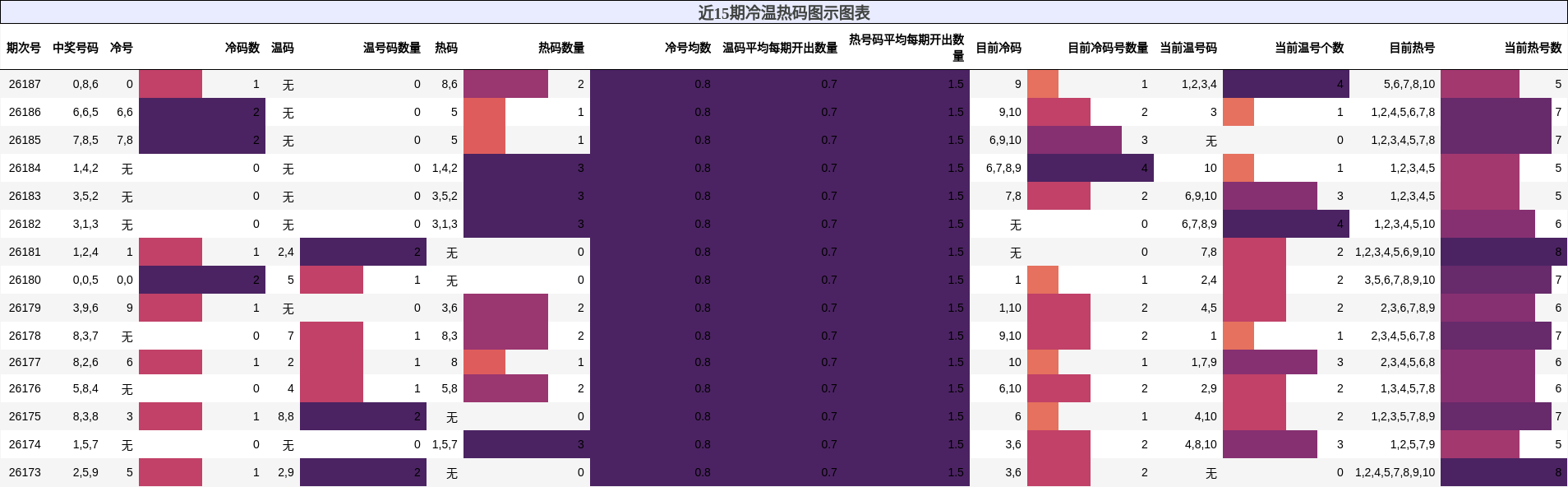Select period number 26181
The width and height of the screenshot is (1568, 487).
pos(25,252)
